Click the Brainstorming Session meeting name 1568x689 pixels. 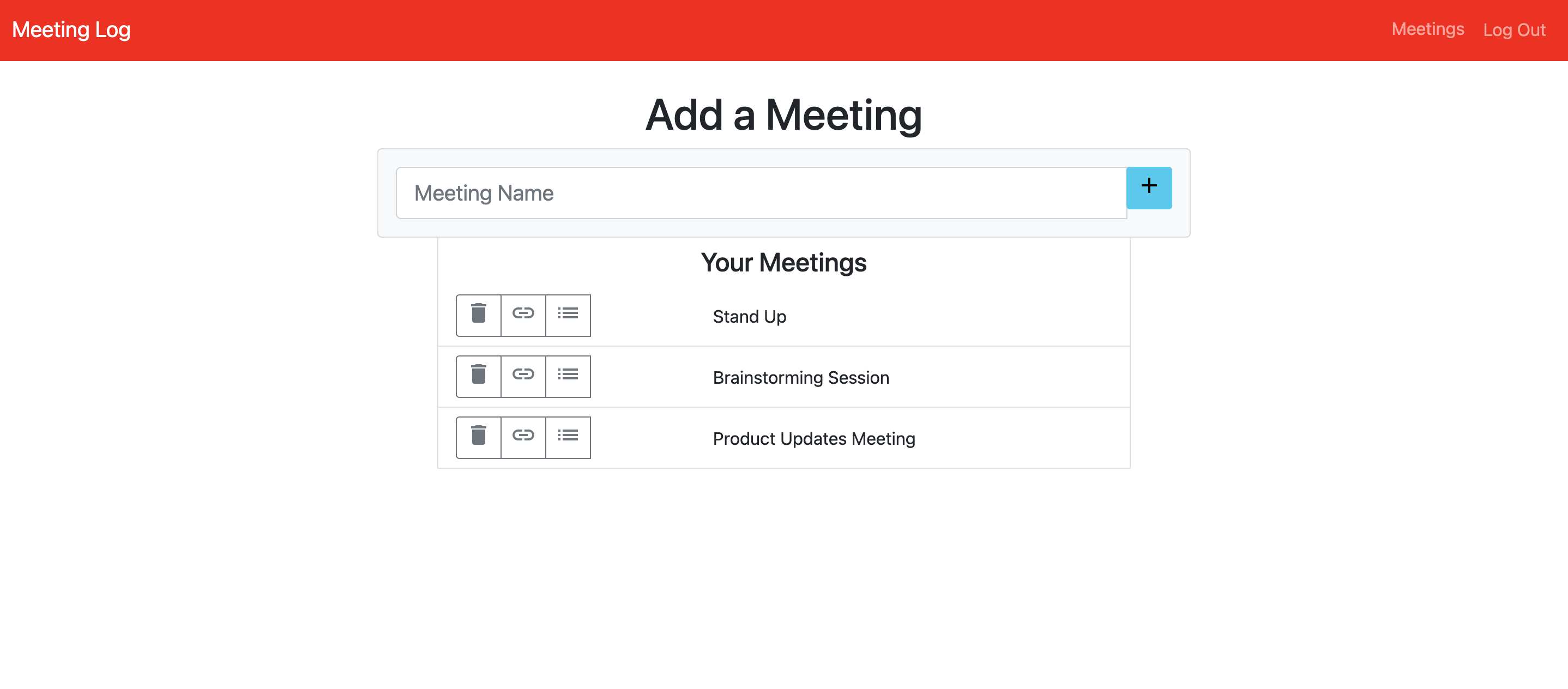800,377
